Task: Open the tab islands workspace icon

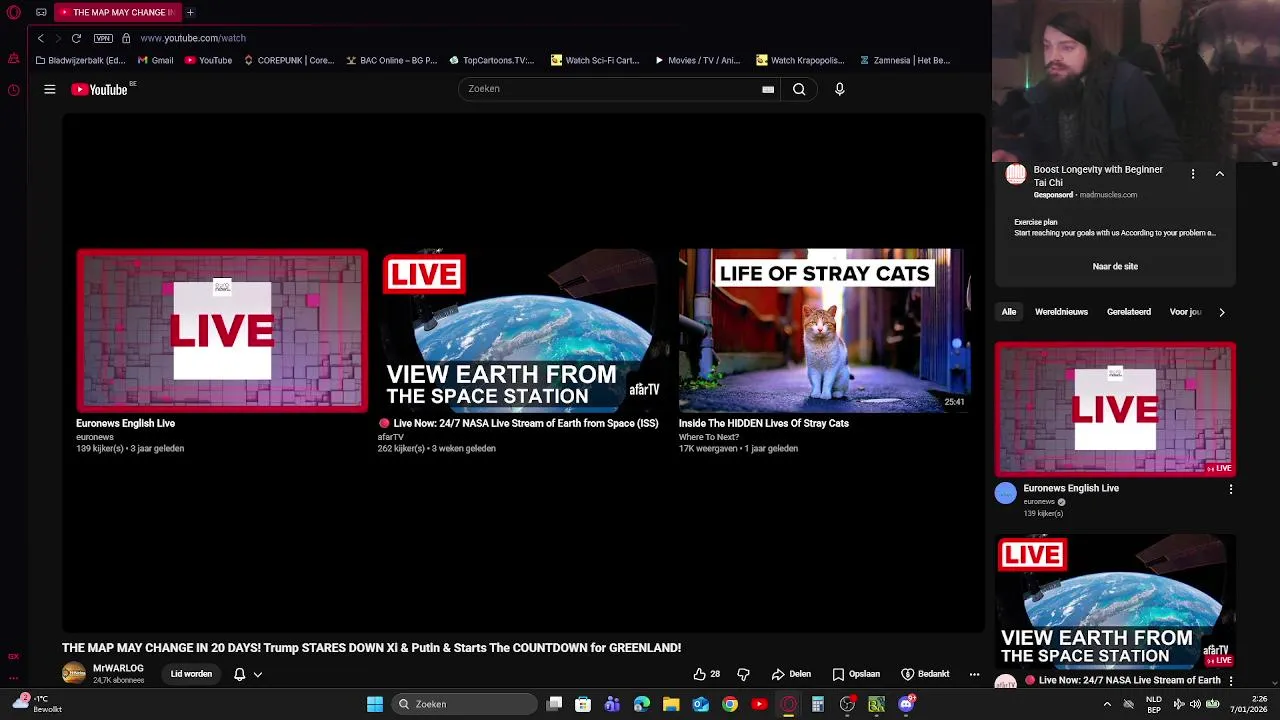Action: [41, 12]
